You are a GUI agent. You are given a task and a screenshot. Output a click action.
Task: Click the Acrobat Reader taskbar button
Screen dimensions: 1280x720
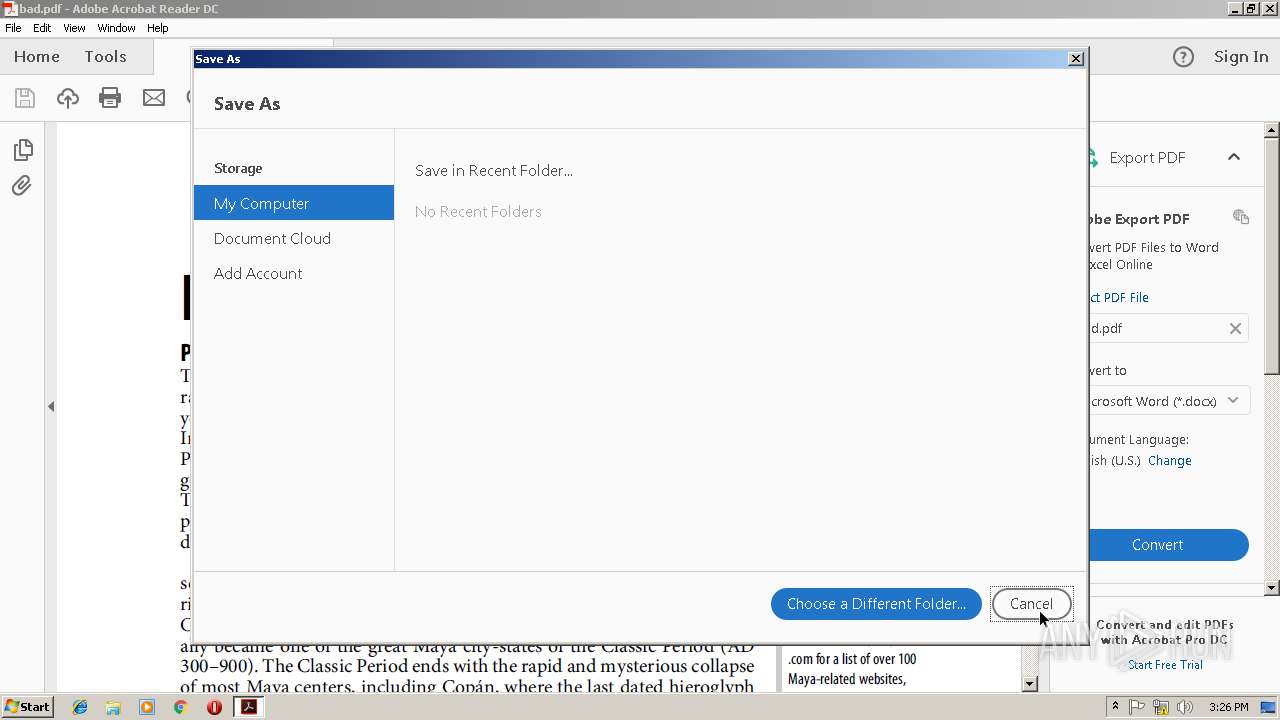(x=249, y=707)
